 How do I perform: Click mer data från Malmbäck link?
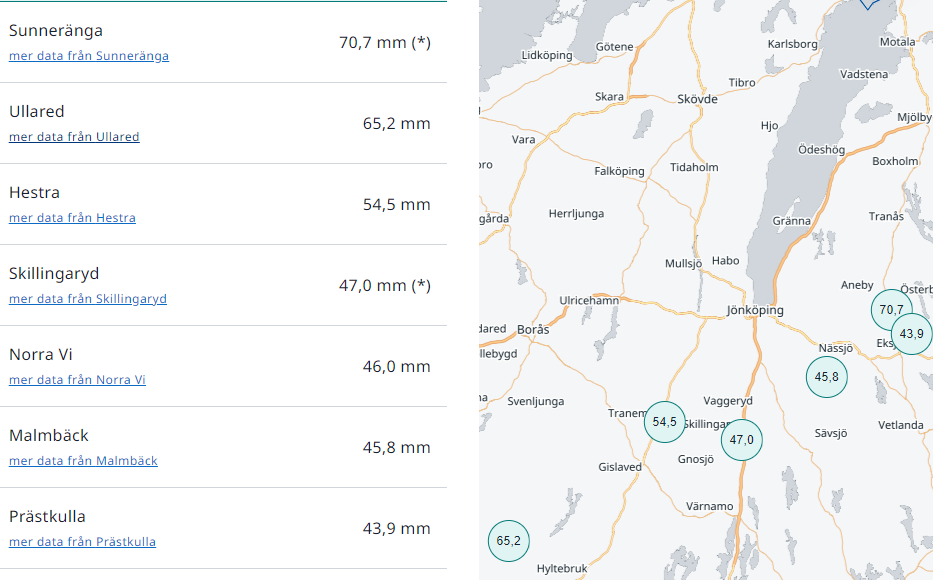point(83,461)
